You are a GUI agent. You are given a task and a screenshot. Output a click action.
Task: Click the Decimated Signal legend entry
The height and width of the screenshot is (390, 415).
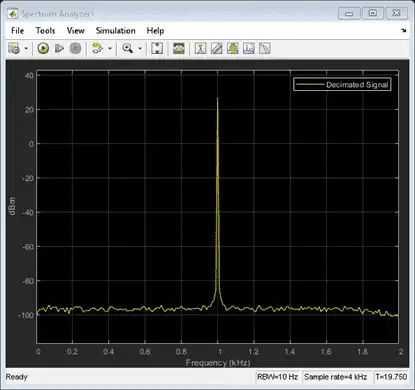[342, 85]
